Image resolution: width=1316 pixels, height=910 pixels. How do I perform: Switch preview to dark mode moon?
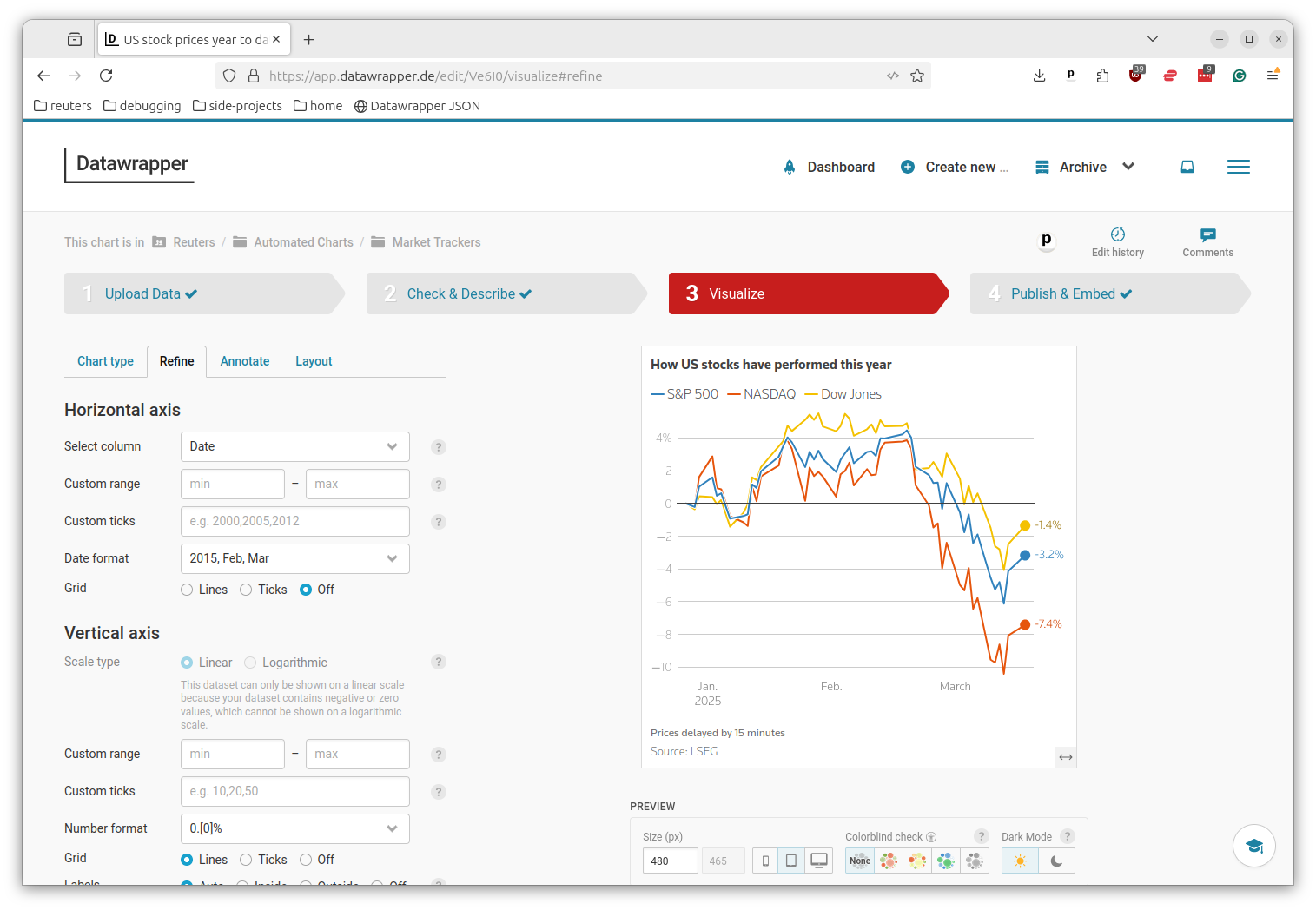coord(1056,861)
